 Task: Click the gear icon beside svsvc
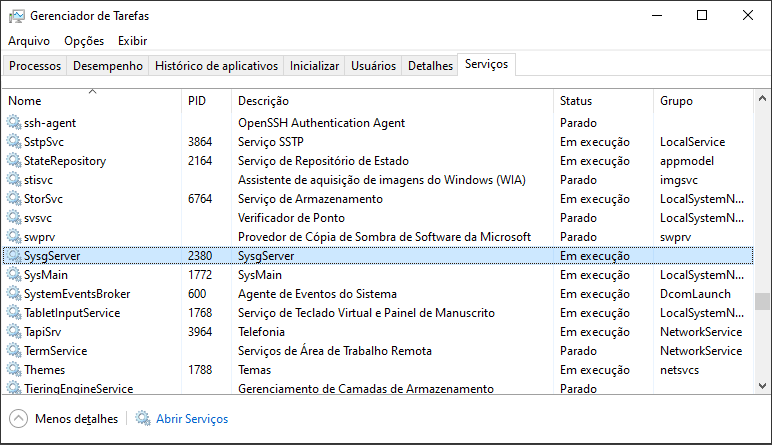14,218
